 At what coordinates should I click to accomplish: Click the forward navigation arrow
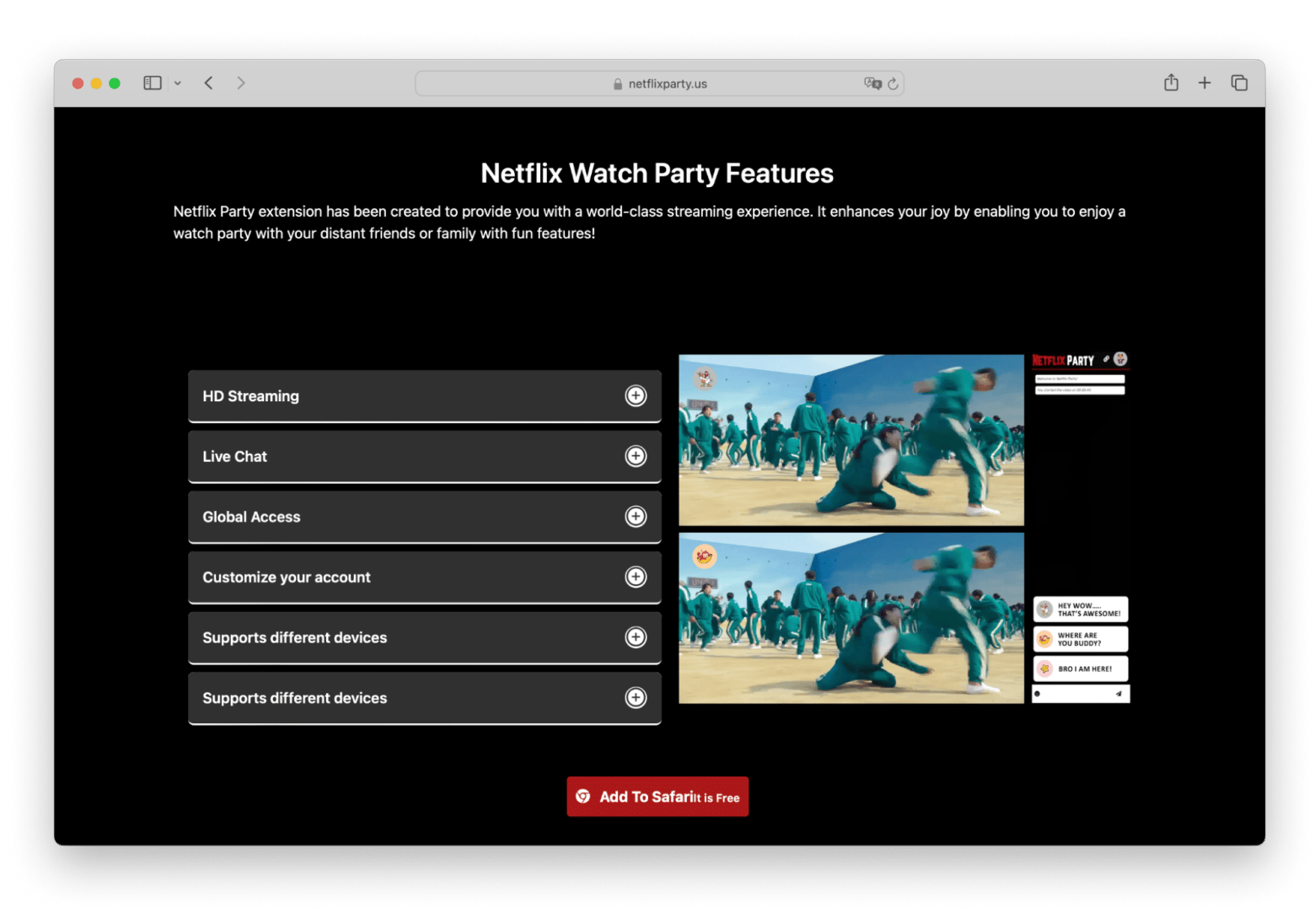(241, 83)
